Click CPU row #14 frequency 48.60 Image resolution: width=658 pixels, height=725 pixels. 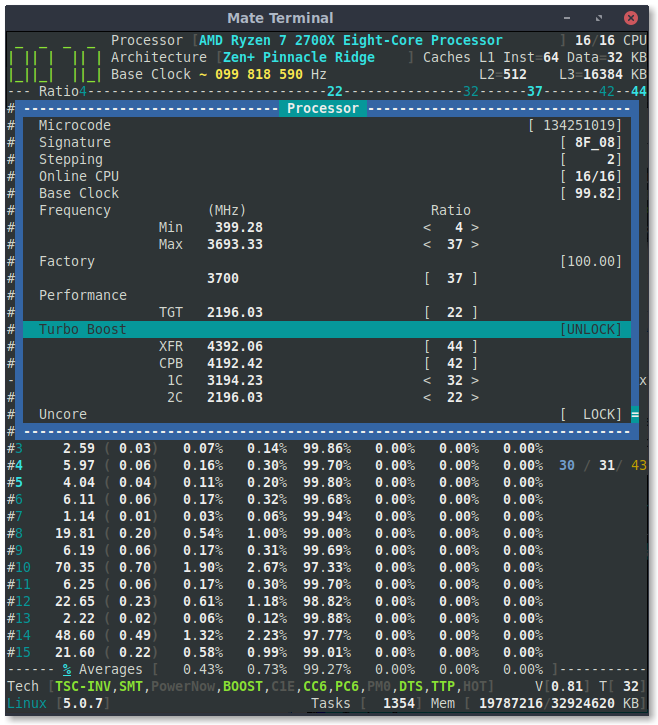pyautogui.click(x=75, y=635)
